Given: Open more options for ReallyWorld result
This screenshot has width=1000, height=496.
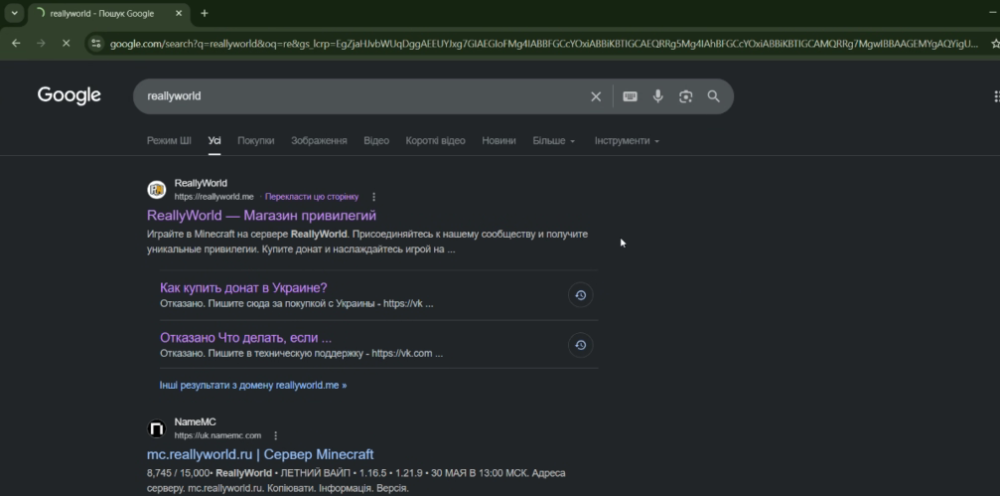Looking at the screenshot, I should click(x=374, y=197).
